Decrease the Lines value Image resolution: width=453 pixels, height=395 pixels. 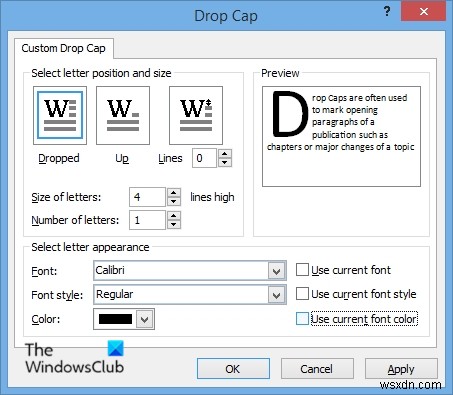pos(225,162)
